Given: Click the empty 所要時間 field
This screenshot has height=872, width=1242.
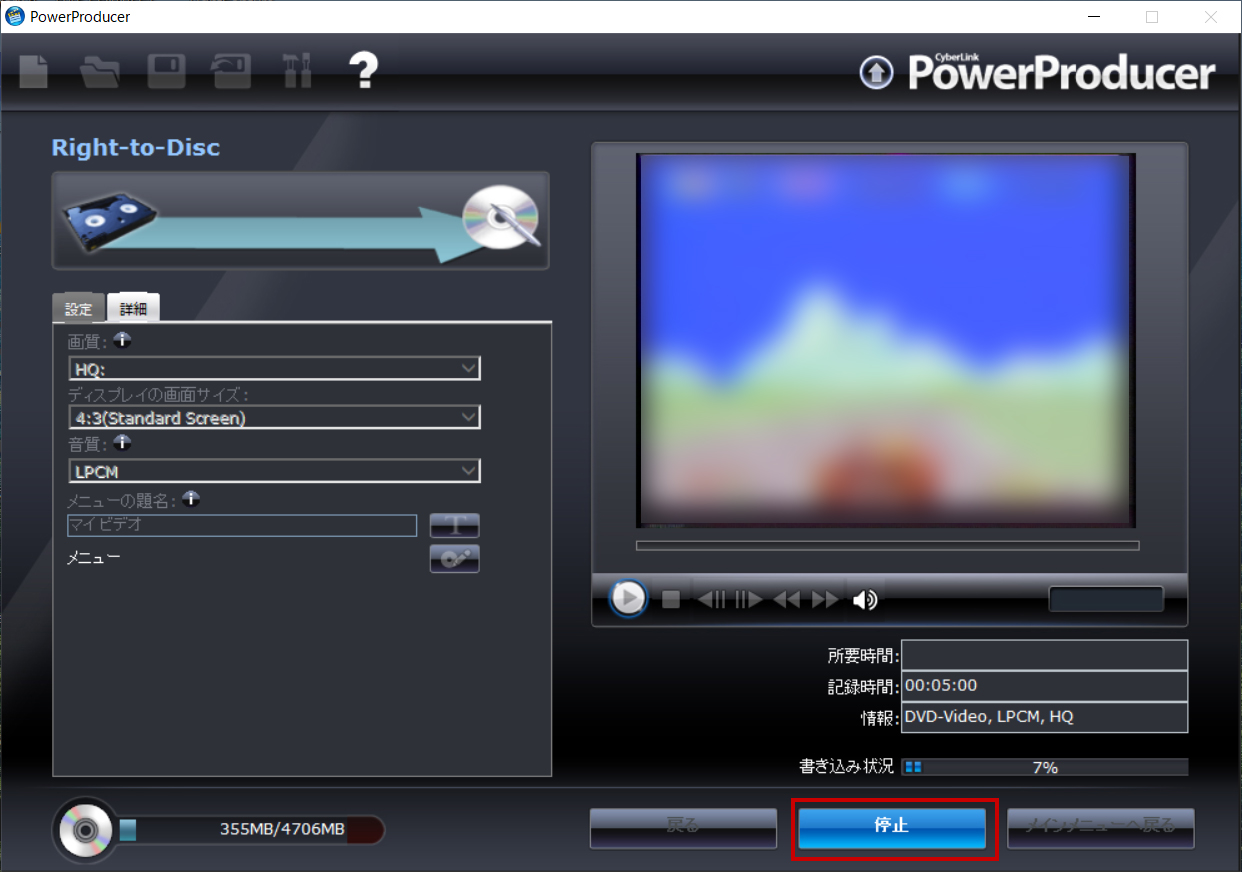Looking at the screenshot, I should click(1044, 655).
